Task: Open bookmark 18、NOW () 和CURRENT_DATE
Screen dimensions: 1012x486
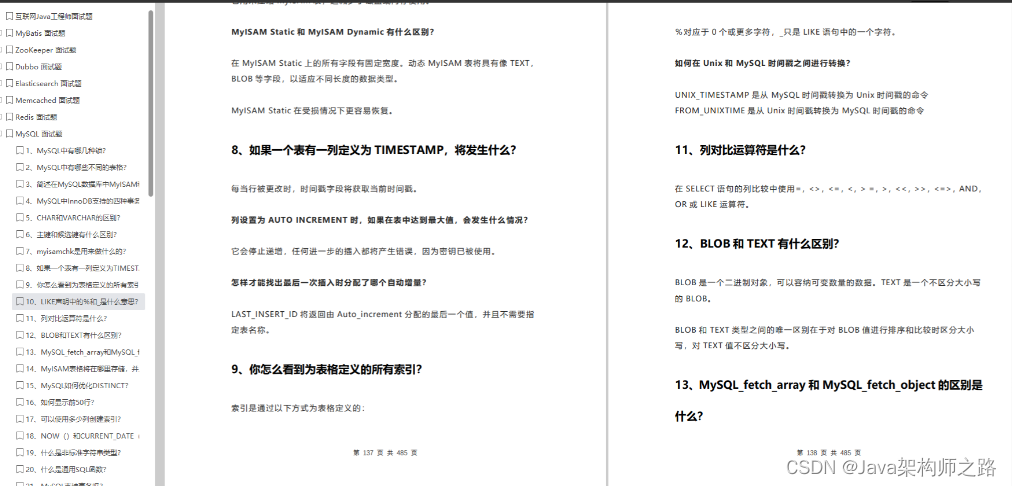Action: point(83,436)
